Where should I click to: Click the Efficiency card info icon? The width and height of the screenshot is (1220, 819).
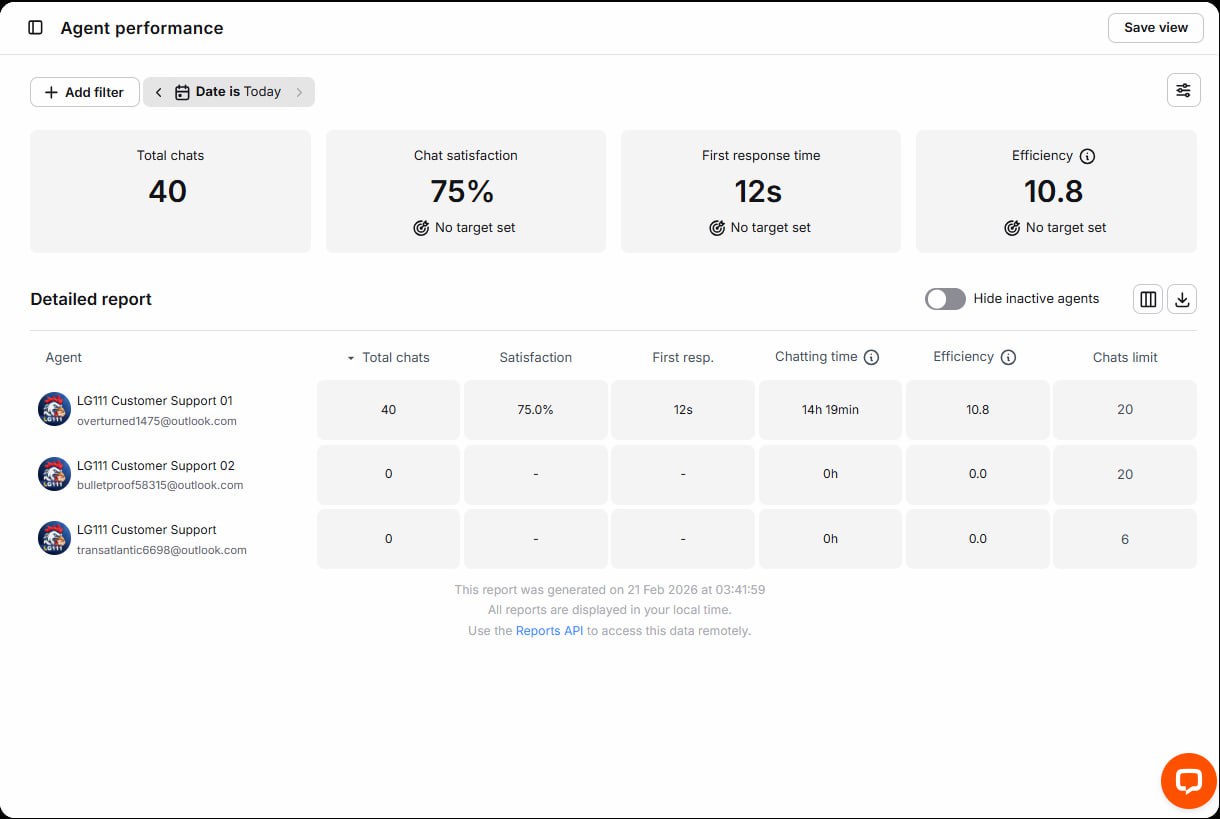click(x=1088, y=156)
